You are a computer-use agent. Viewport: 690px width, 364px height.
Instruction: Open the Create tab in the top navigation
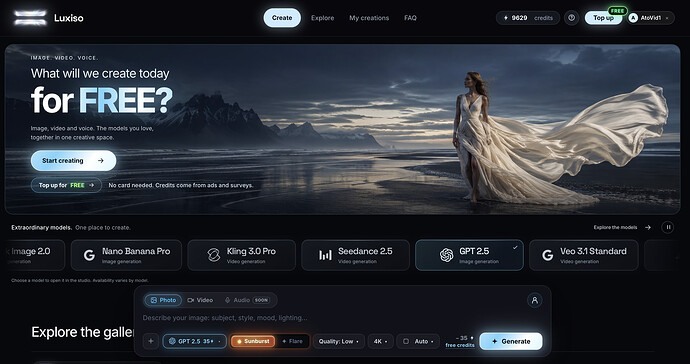click(x=282, y=18)
